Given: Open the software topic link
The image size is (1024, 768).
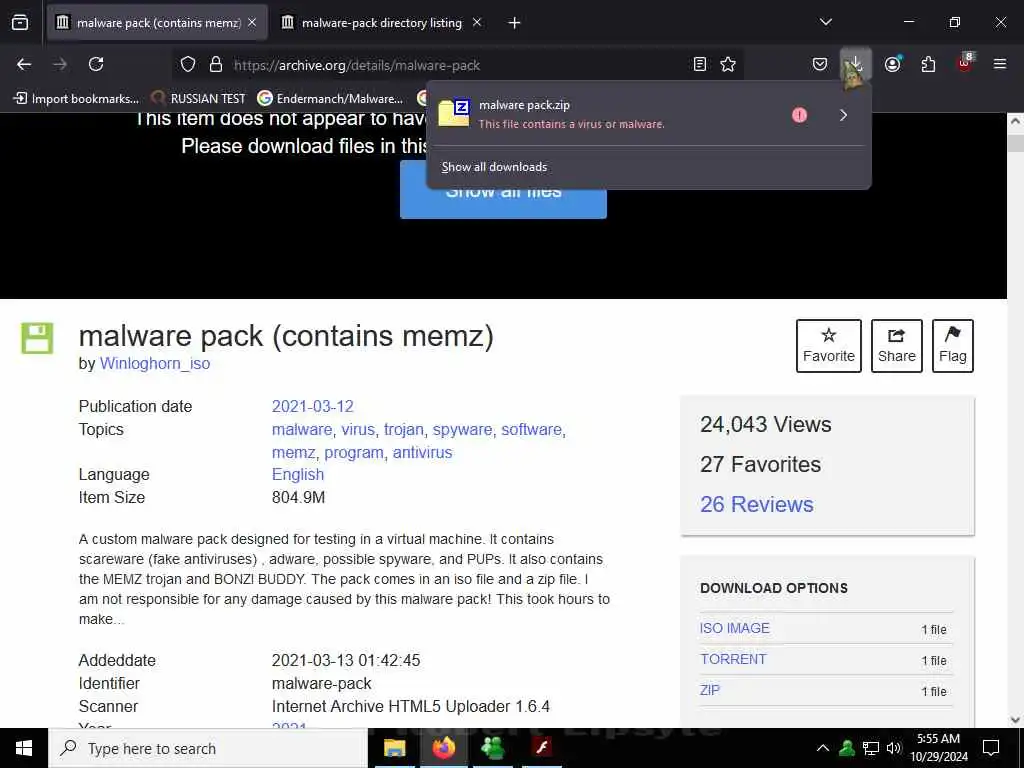Looking at the screenshot, I should (532, 429).
